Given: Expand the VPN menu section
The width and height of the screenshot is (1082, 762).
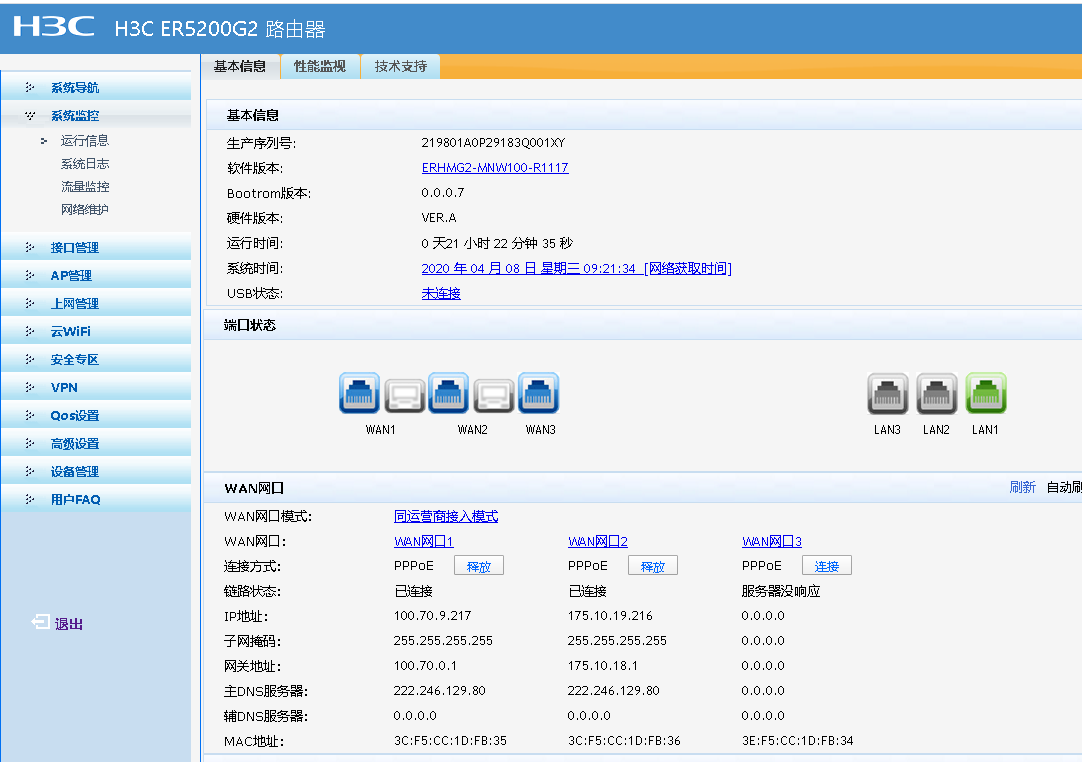Looking at the screenshot, I should tap(64, 388).
